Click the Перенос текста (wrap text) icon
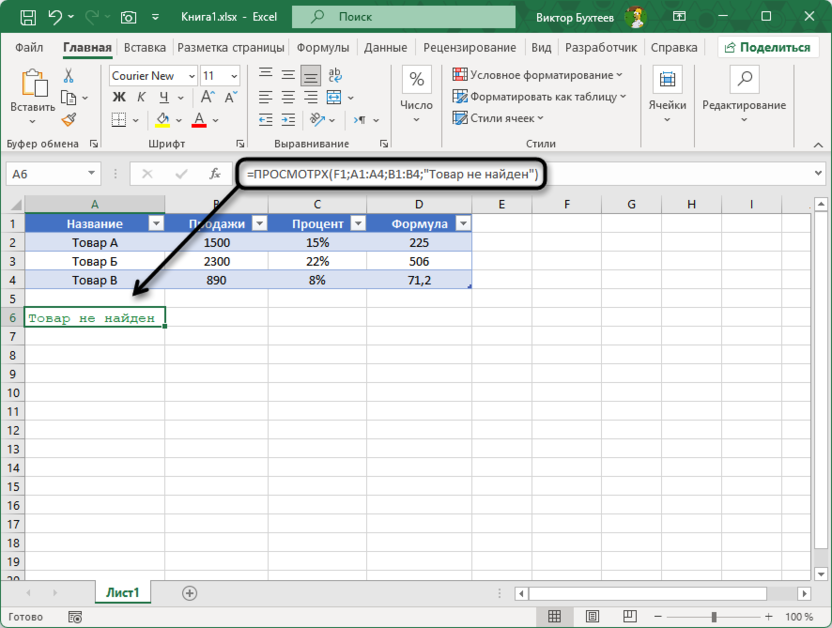 click(335, 75)
